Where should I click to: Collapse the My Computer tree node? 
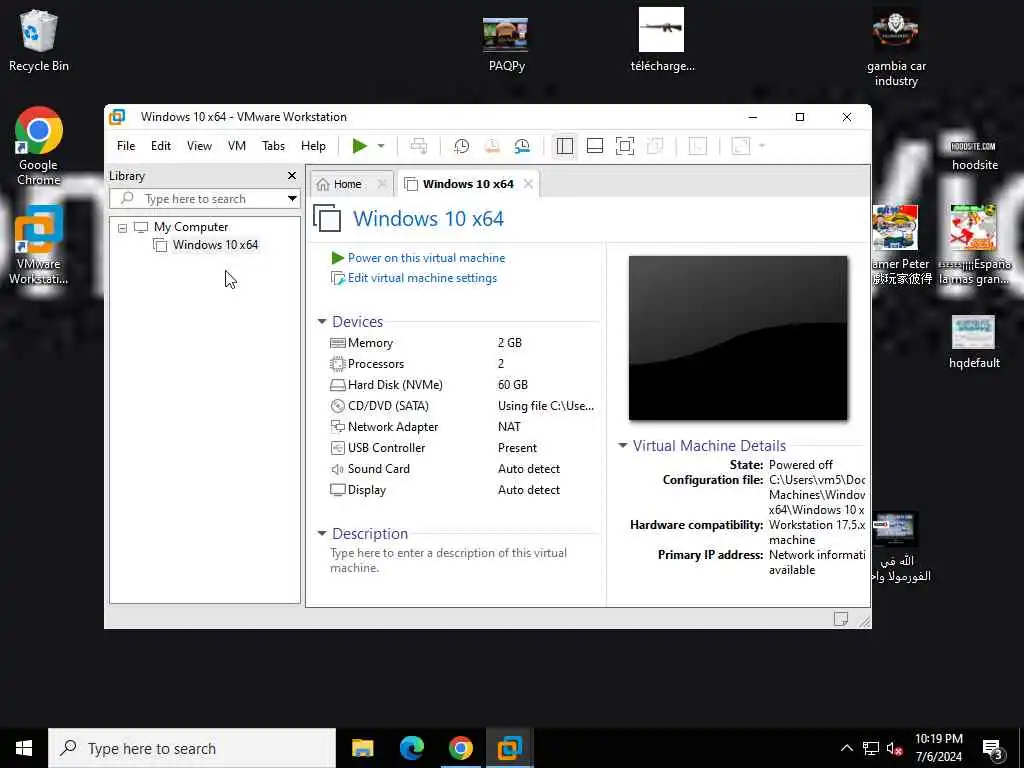click(x=122, y=227)
